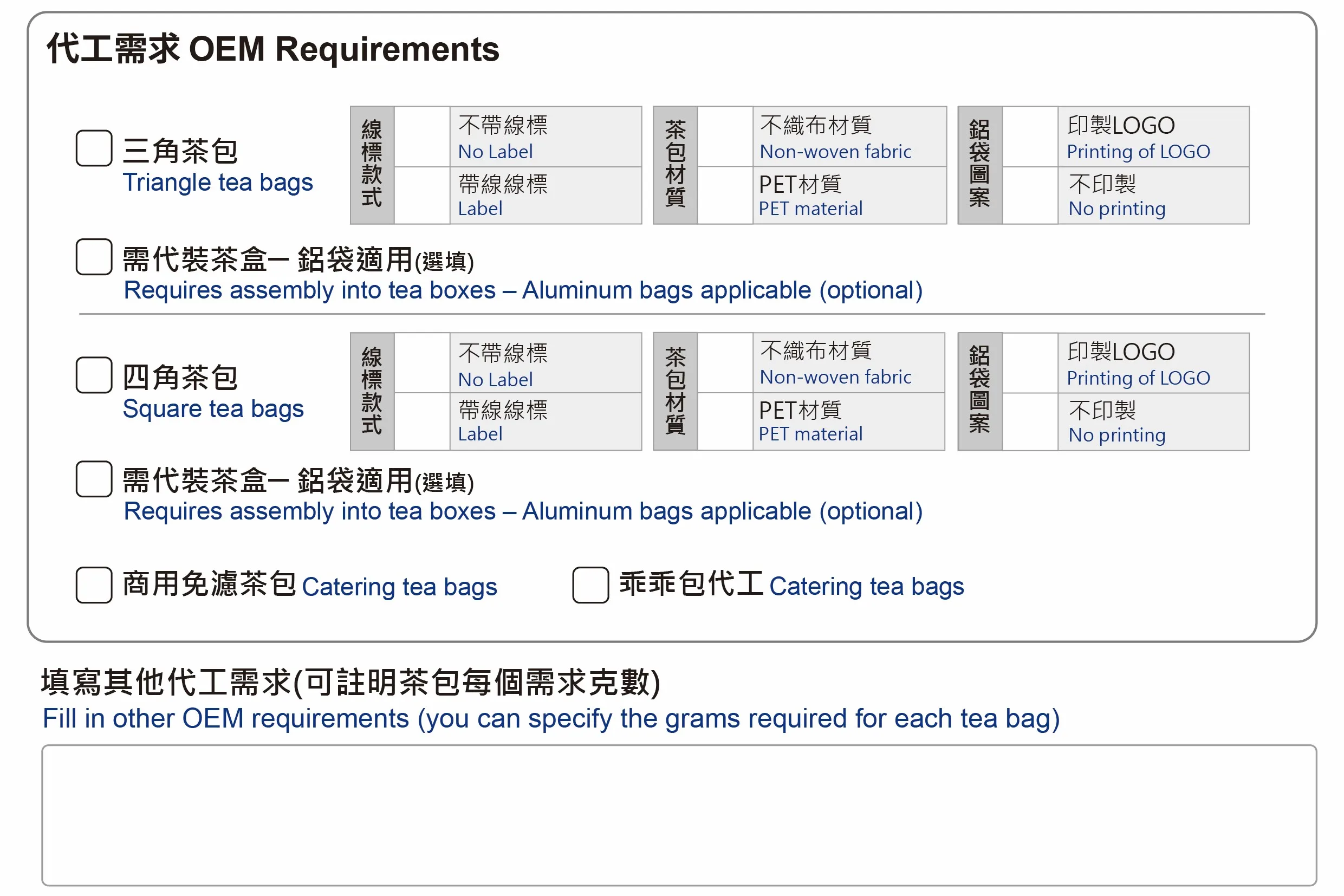Mark Non-woven fabric box for triangle bags
1344x896 pixels.
coord(725,137)
